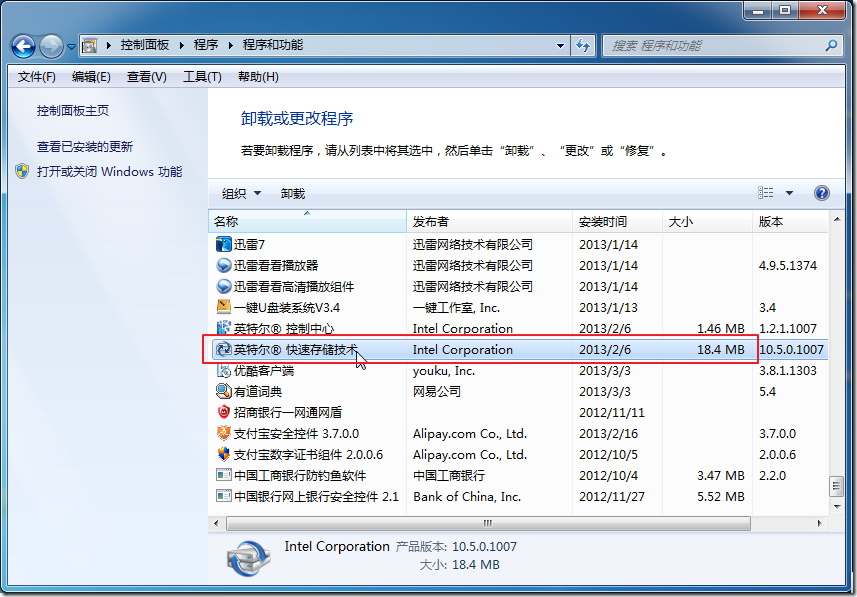Screen dimensions: 857x597
Task: Click horizontal scrollbar thumb
Action: click(488, 523)
